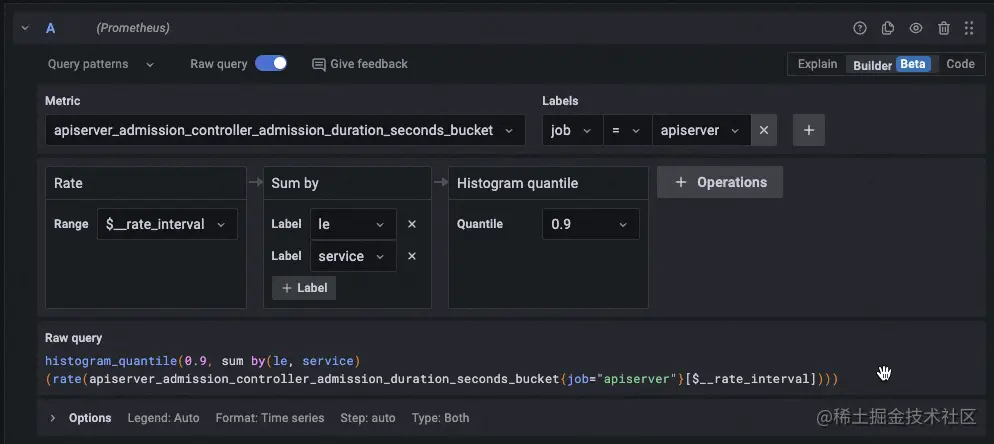Toggle query A visibility eye icon
994x444 pixels.
tap(915, 28)
